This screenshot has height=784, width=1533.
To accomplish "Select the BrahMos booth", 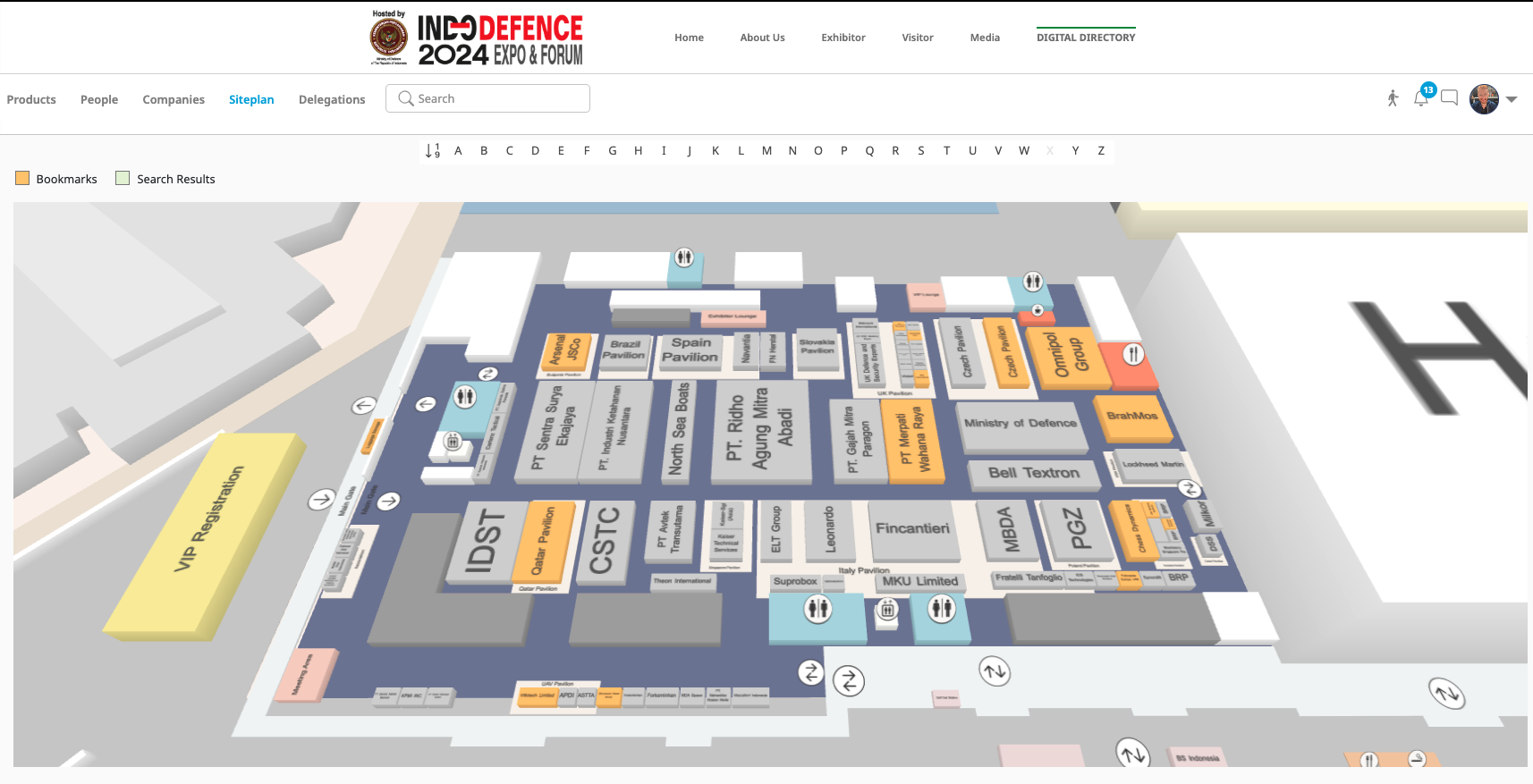I will tap(1133, 417).
